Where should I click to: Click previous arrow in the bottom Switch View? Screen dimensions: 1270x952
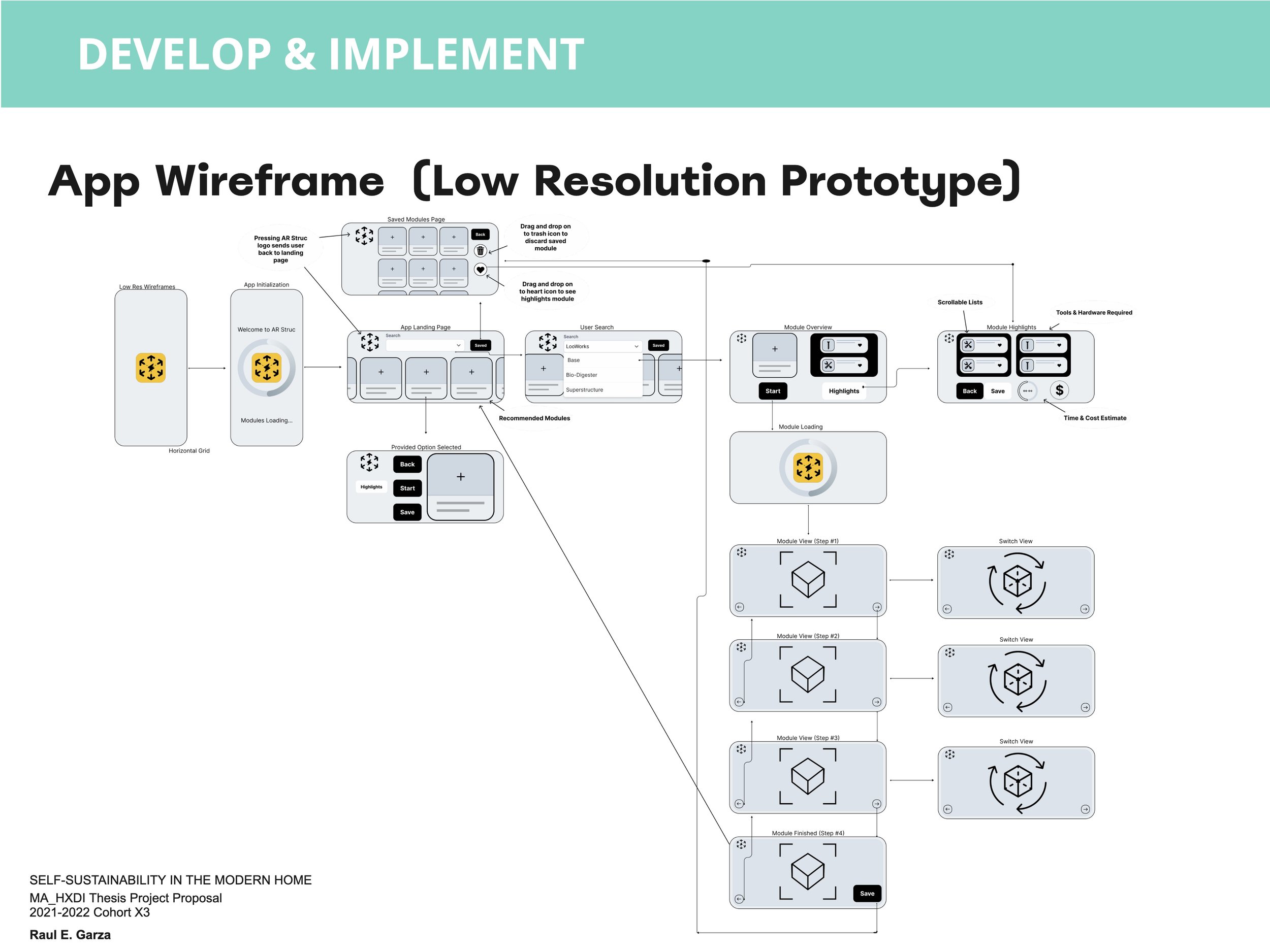tap(948, 810)
